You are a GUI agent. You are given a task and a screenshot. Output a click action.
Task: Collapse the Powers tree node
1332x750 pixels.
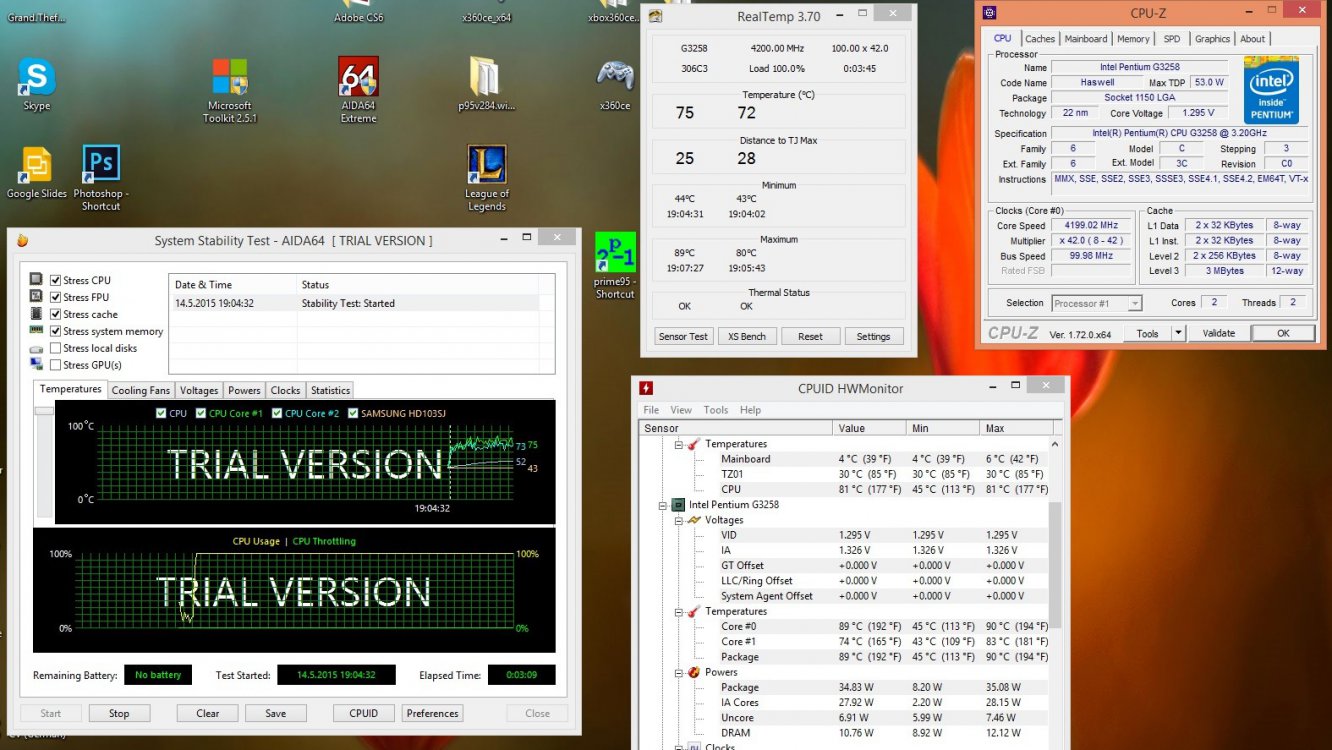pyautogui.click(x=678, y=672)
